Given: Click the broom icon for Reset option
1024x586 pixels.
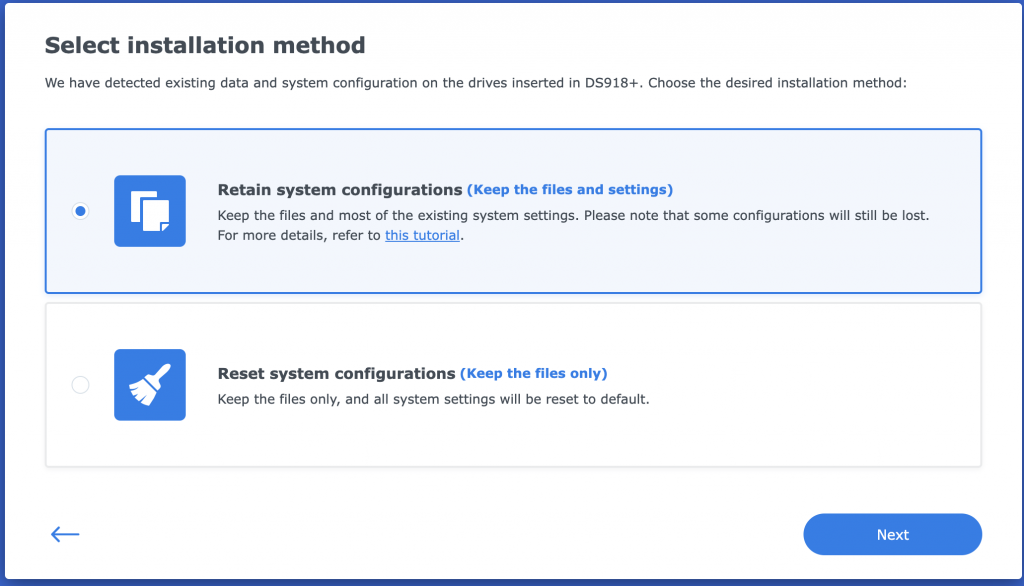Looking at the screenshot, I should [150, 385].
